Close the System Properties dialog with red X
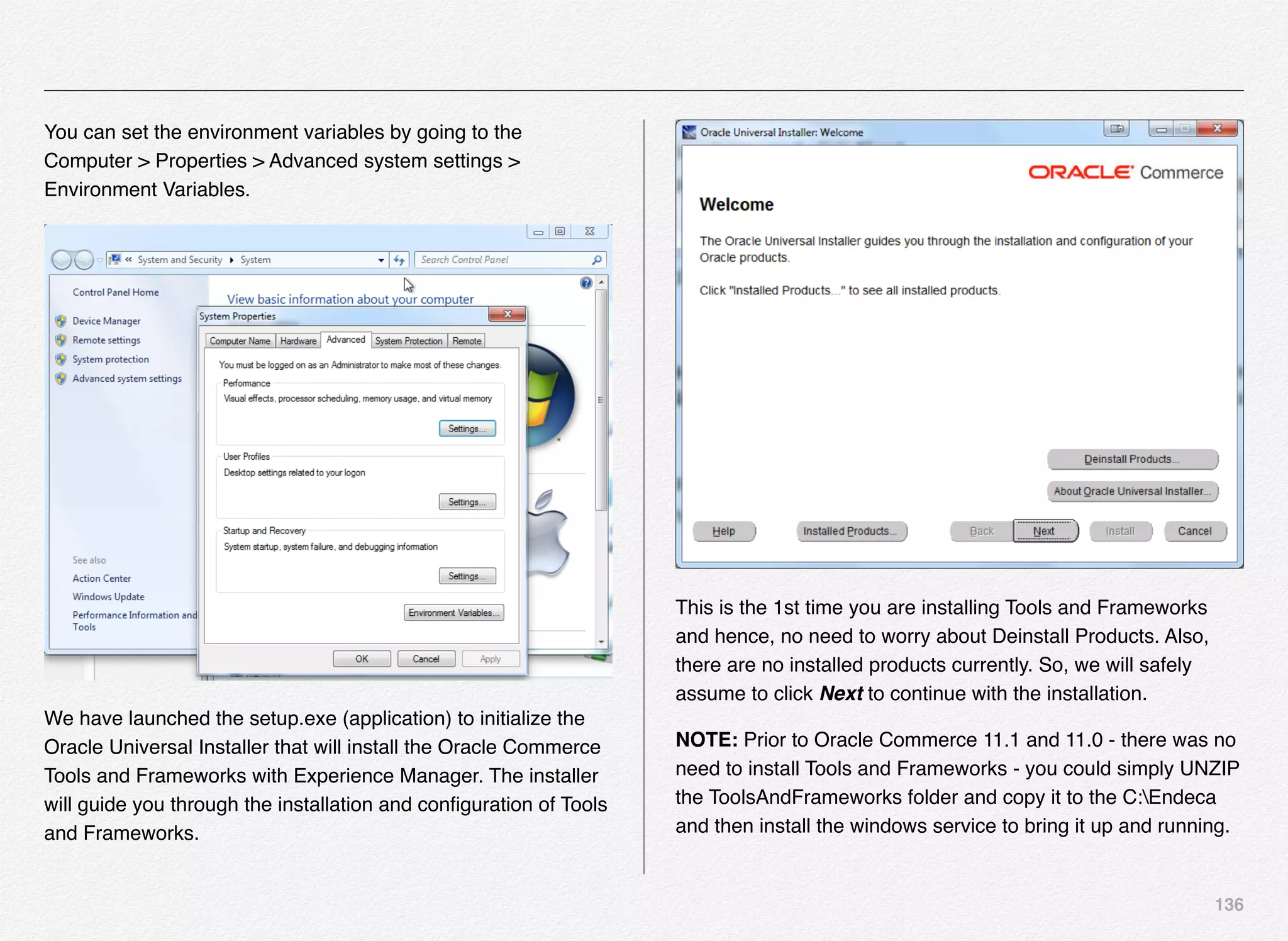1288x941 pixels. click(x=507, y=314)
